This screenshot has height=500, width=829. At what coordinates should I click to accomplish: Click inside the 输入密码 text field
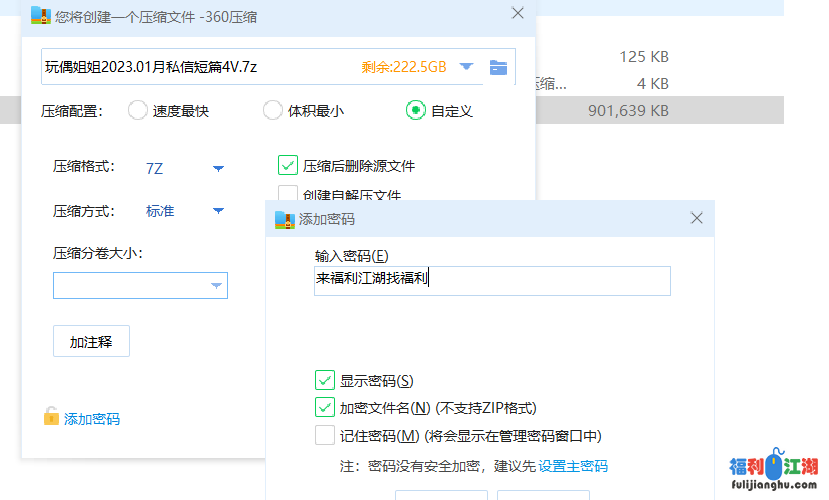(491, 281)
